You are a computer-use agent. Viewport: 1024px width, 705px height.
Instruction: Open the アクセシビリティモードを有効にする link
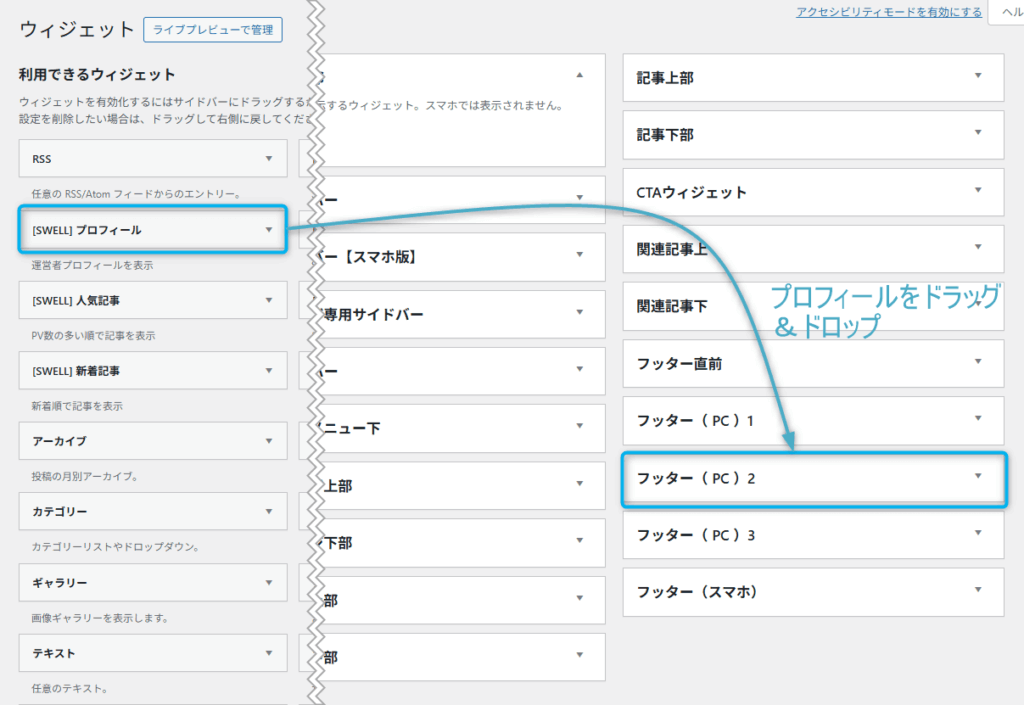coord(889,12)
